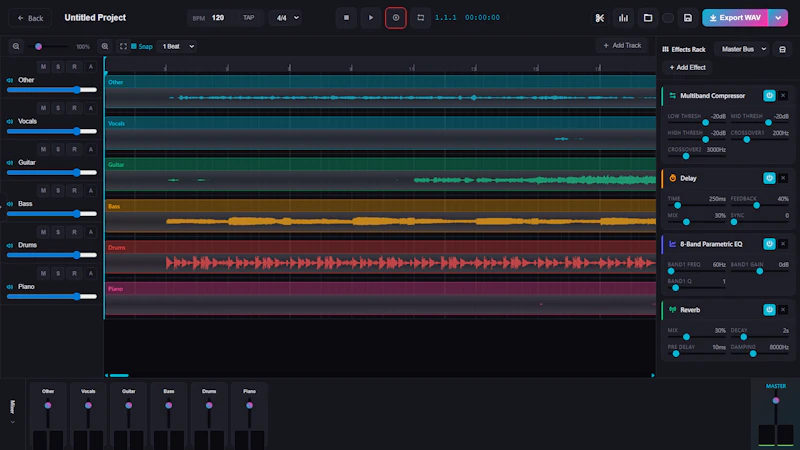Solo the Drums track
Viewport: 800px width, 450px height.
[x=58, y=232]
